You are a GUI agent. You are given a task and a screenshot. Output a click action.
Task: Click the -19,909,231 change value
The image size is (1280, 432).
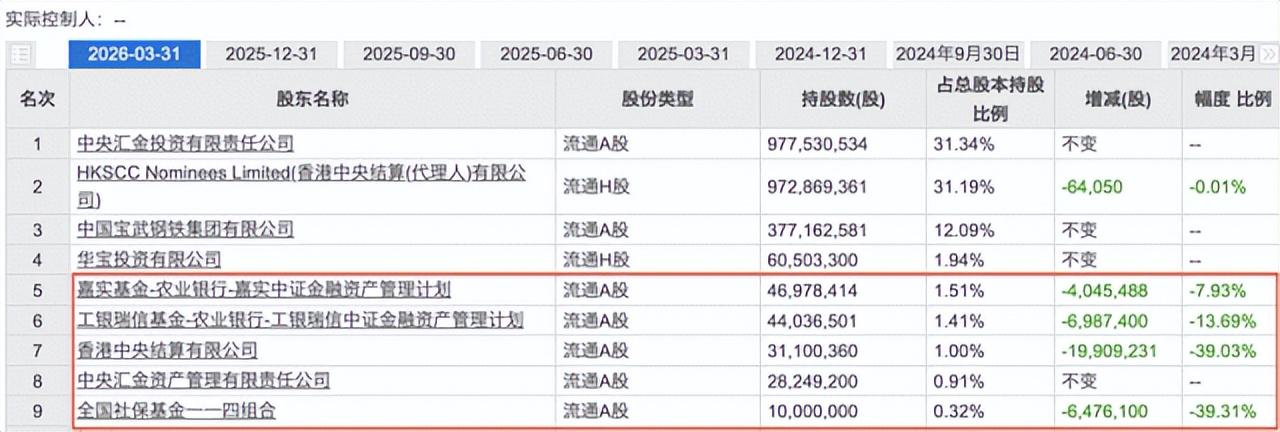point(1110,350)
